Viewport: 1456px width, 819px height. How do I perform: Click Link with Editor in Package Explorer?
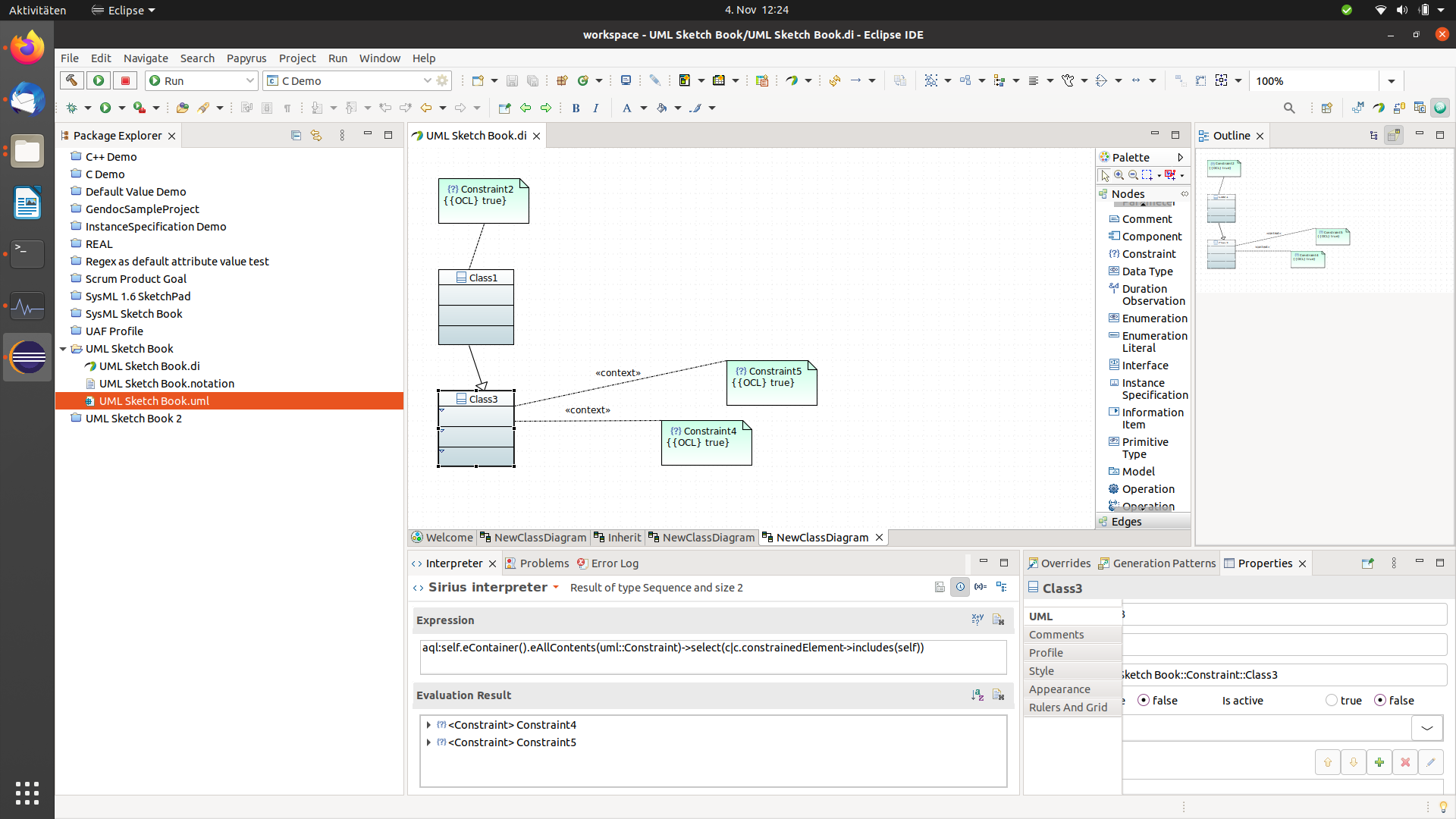point(316,136)
